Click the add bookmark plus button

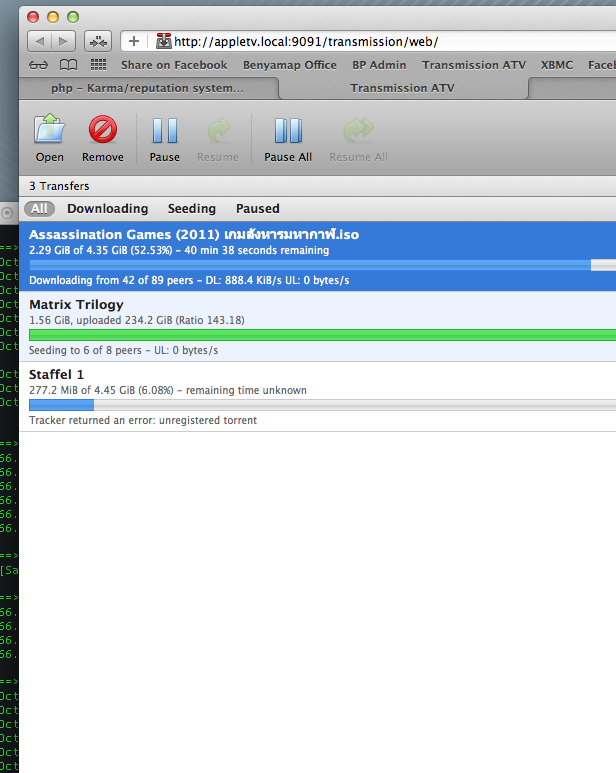(133, 41)
